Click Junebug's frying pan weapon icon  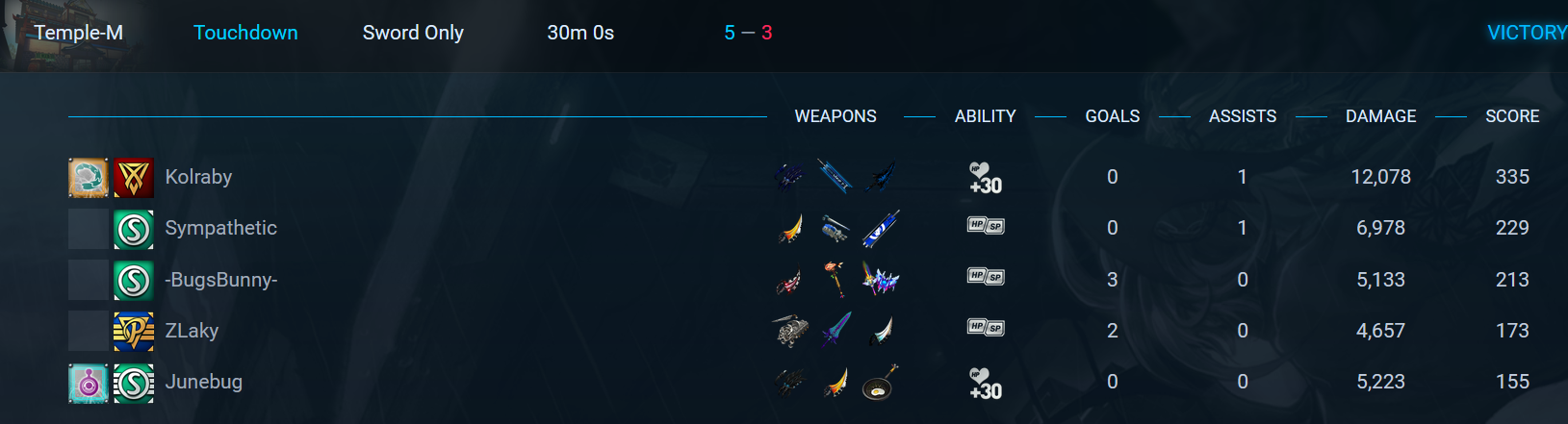(880, 383)
